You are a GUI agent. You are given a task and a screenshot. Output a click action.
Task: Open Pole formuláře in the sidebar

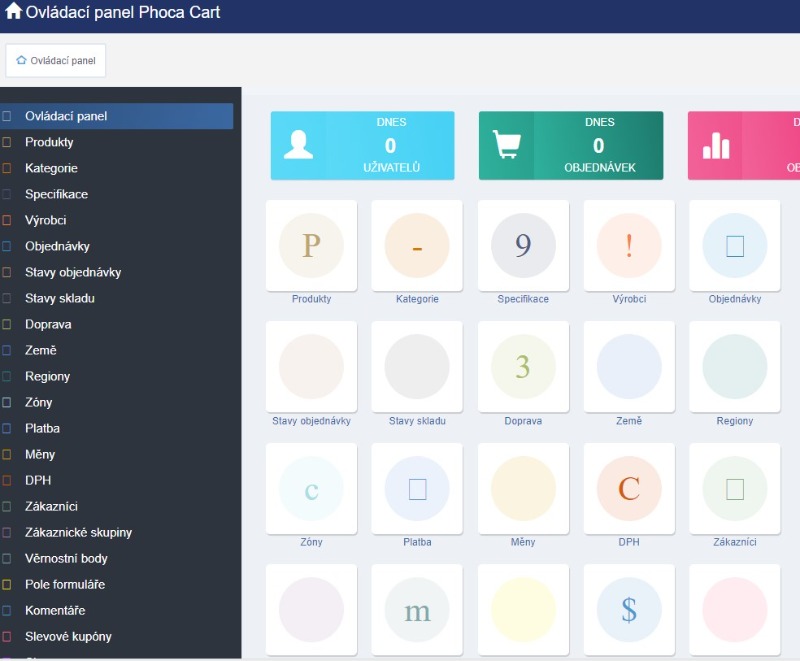tap(116, 584)
